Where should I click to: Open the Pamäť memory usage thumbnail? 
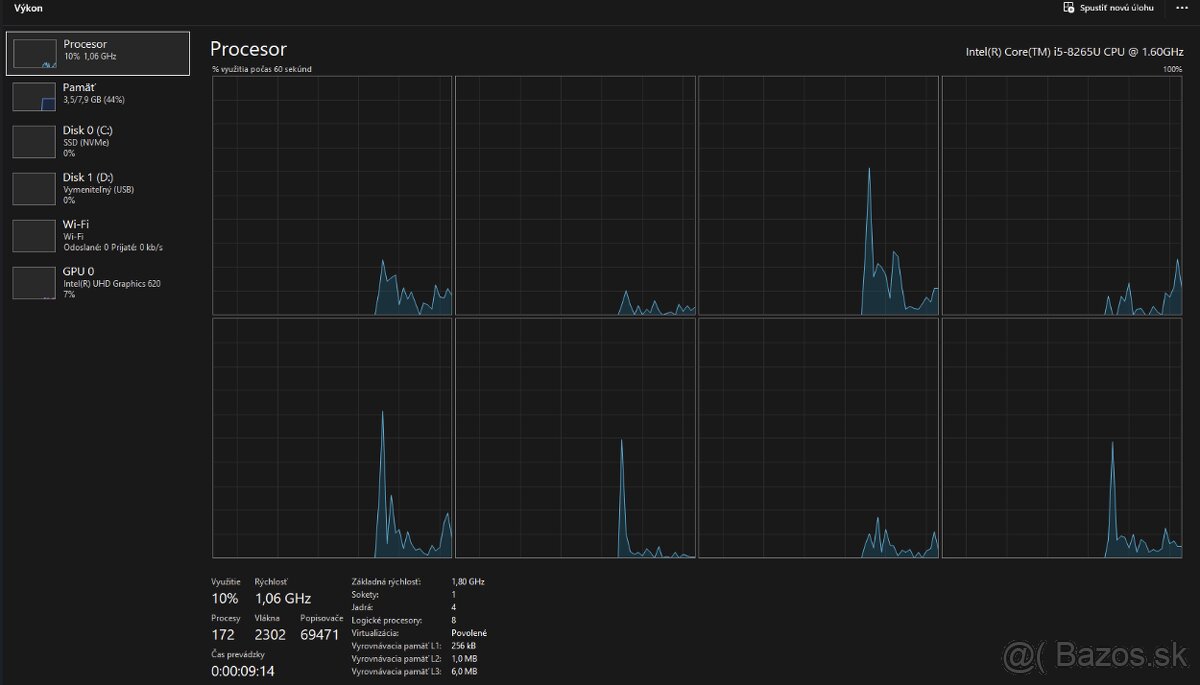tap(34, 96)
